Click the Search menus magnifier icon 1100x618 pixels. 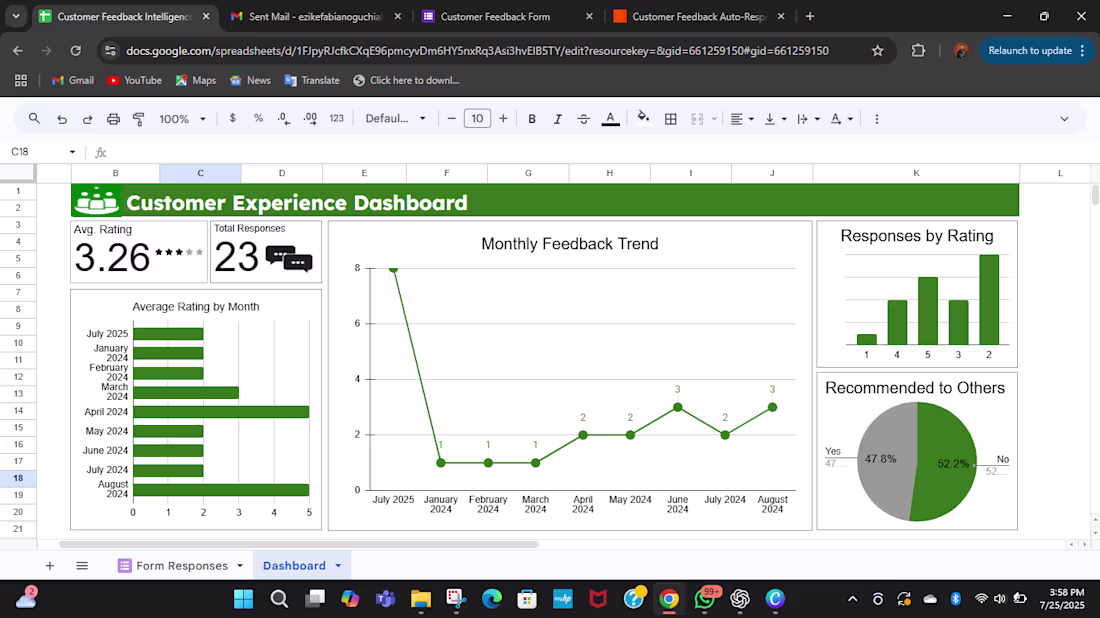coord(34,119)
